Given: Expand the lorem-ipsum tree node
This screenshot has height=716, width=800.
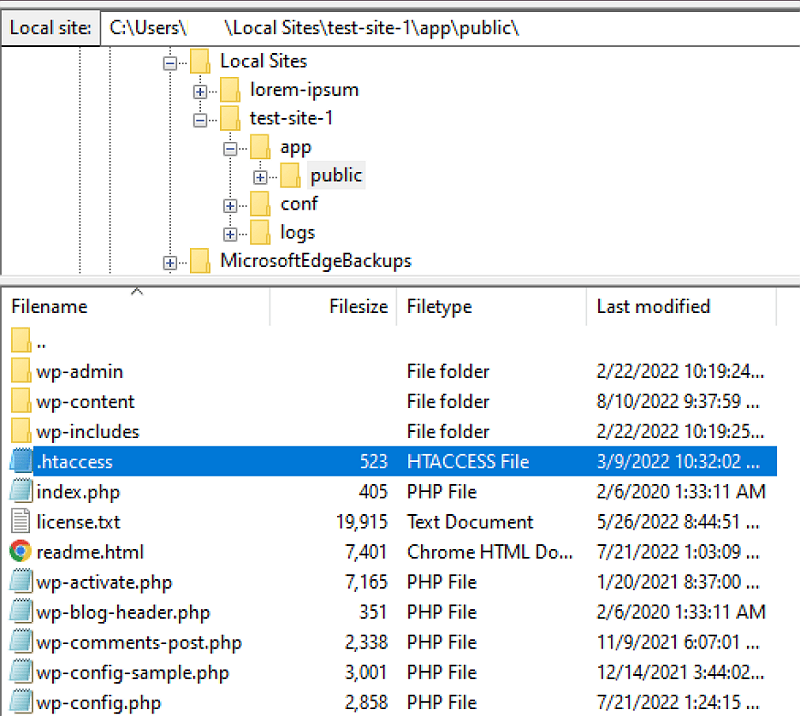Looking at the screenshot, I should click(x=201, y=90).
